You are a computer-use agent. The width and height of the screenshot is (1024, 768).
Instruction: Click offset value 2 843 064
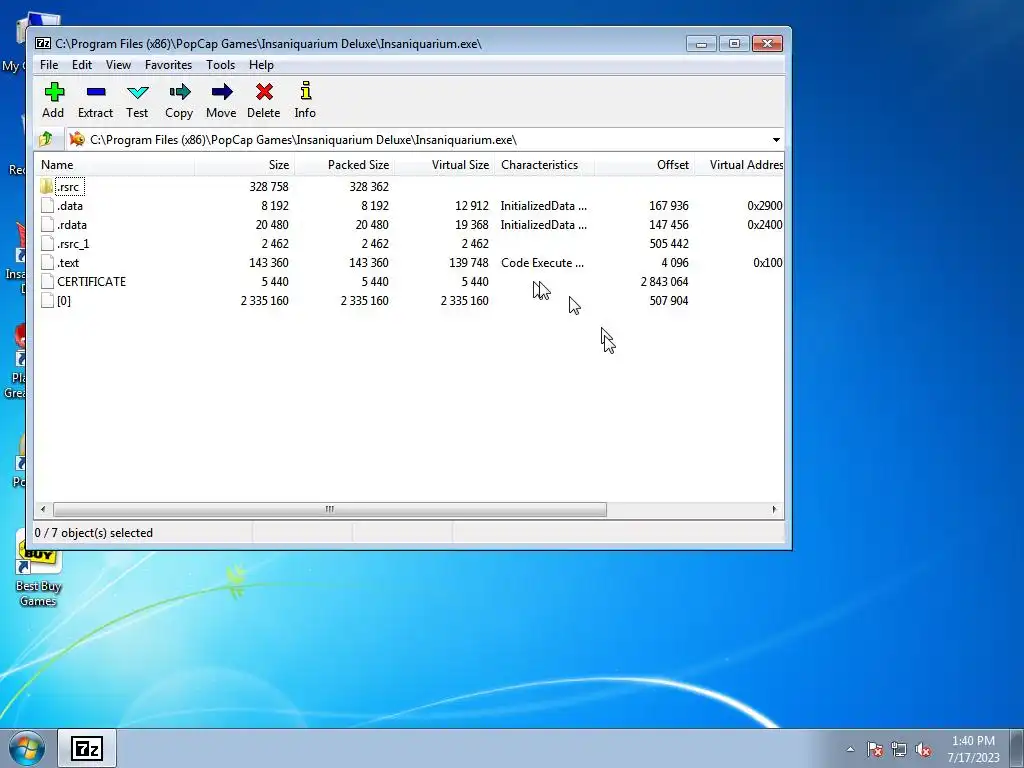tap(665, 281)
